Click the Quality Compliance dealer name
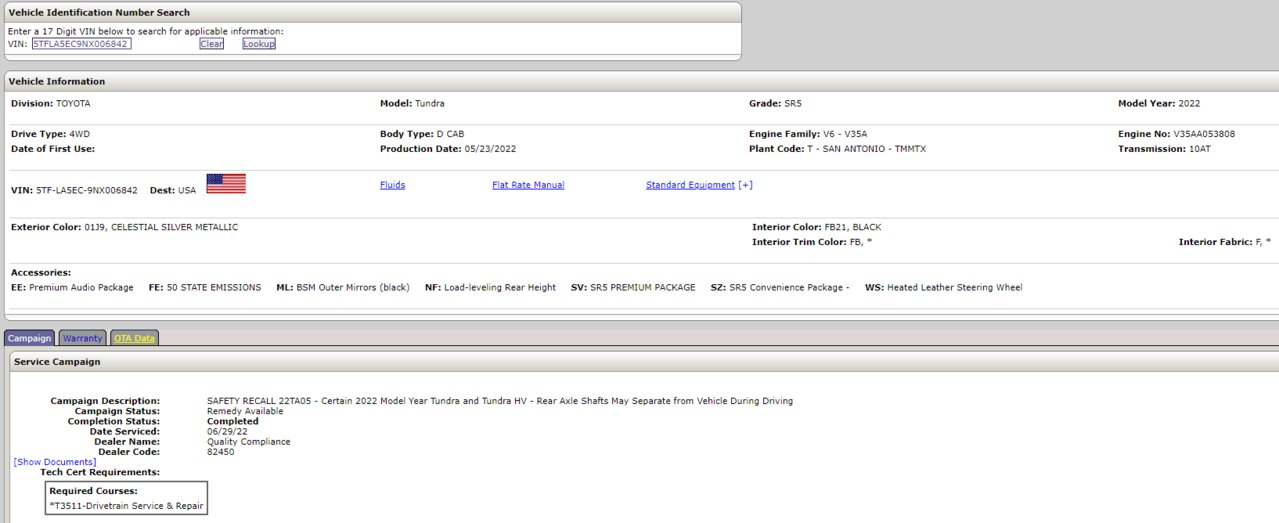Image resolution: width=1279 pixels, height=523 pixels. pyautogui.click(x=249, y=442)
